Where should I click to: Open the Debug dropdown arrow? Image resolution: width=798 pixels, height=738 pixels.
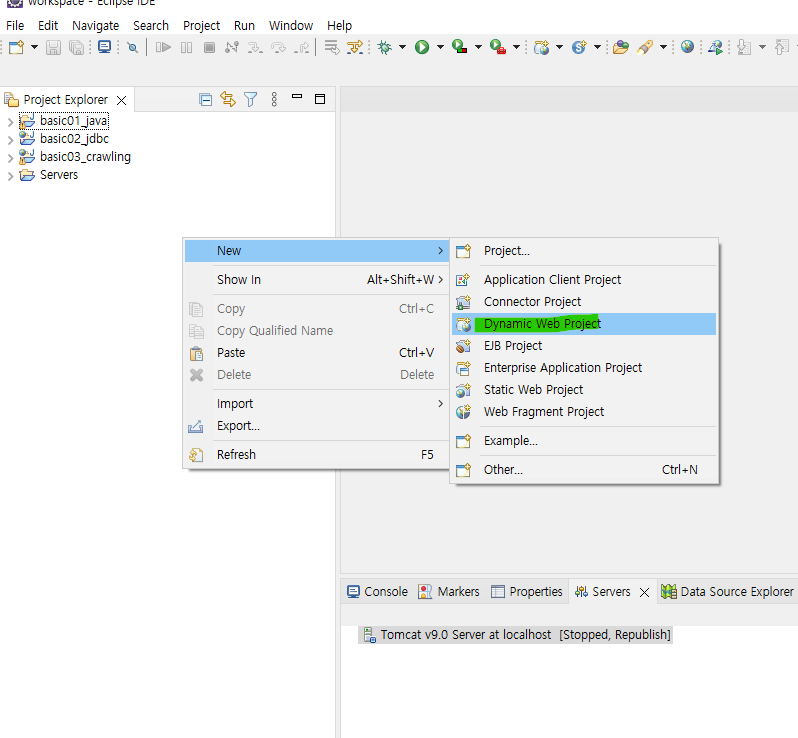tap(402, 47)
